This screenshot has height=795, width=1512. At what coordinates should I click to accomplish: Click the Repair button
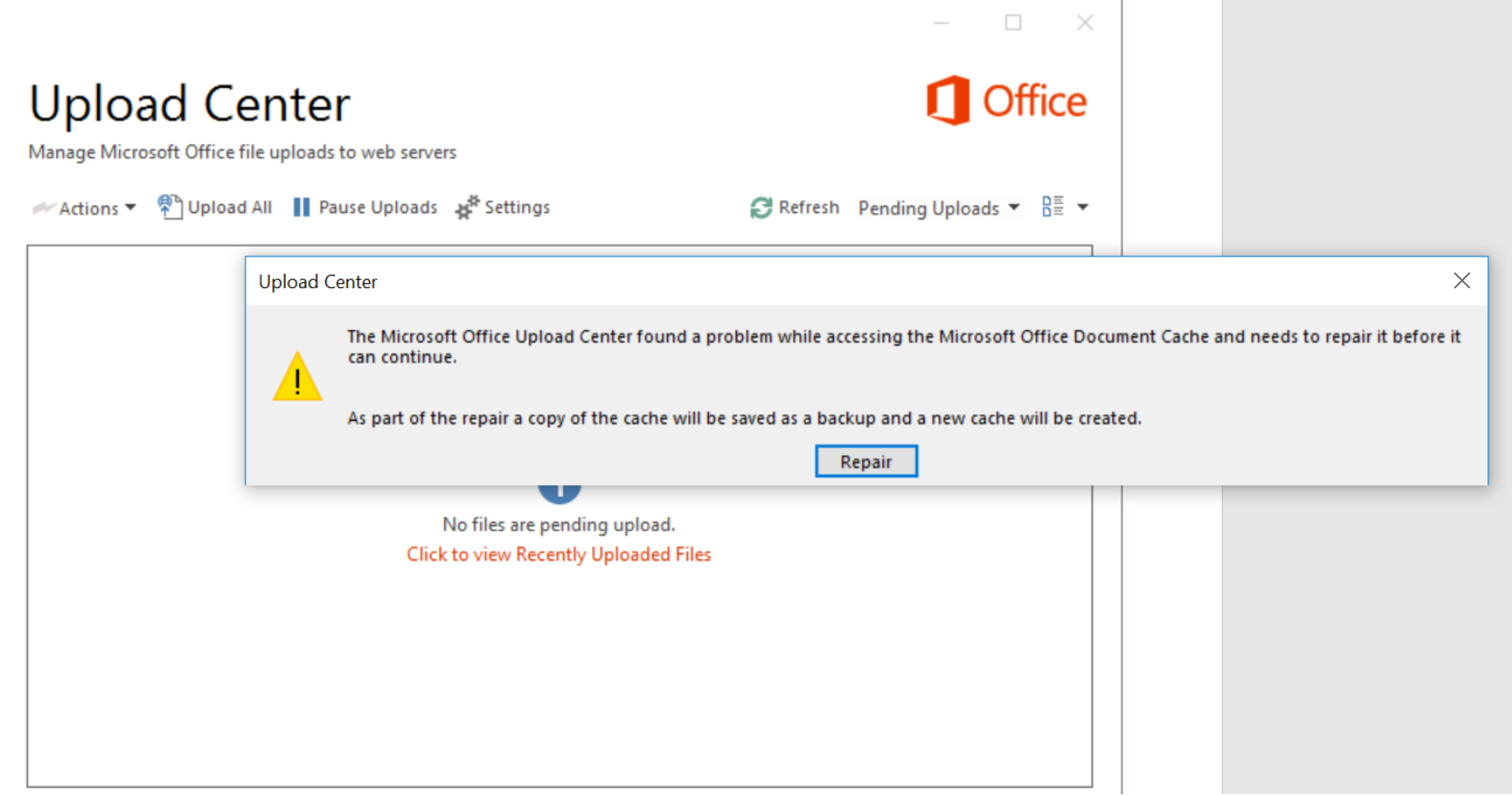[x=867, y=461]
